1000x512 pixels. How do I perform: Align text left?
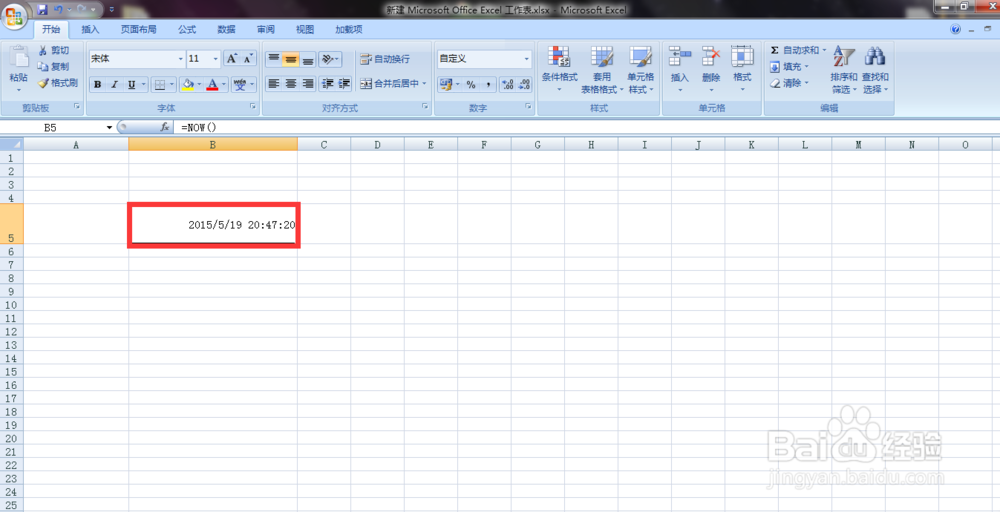click(x=274, y=84)
